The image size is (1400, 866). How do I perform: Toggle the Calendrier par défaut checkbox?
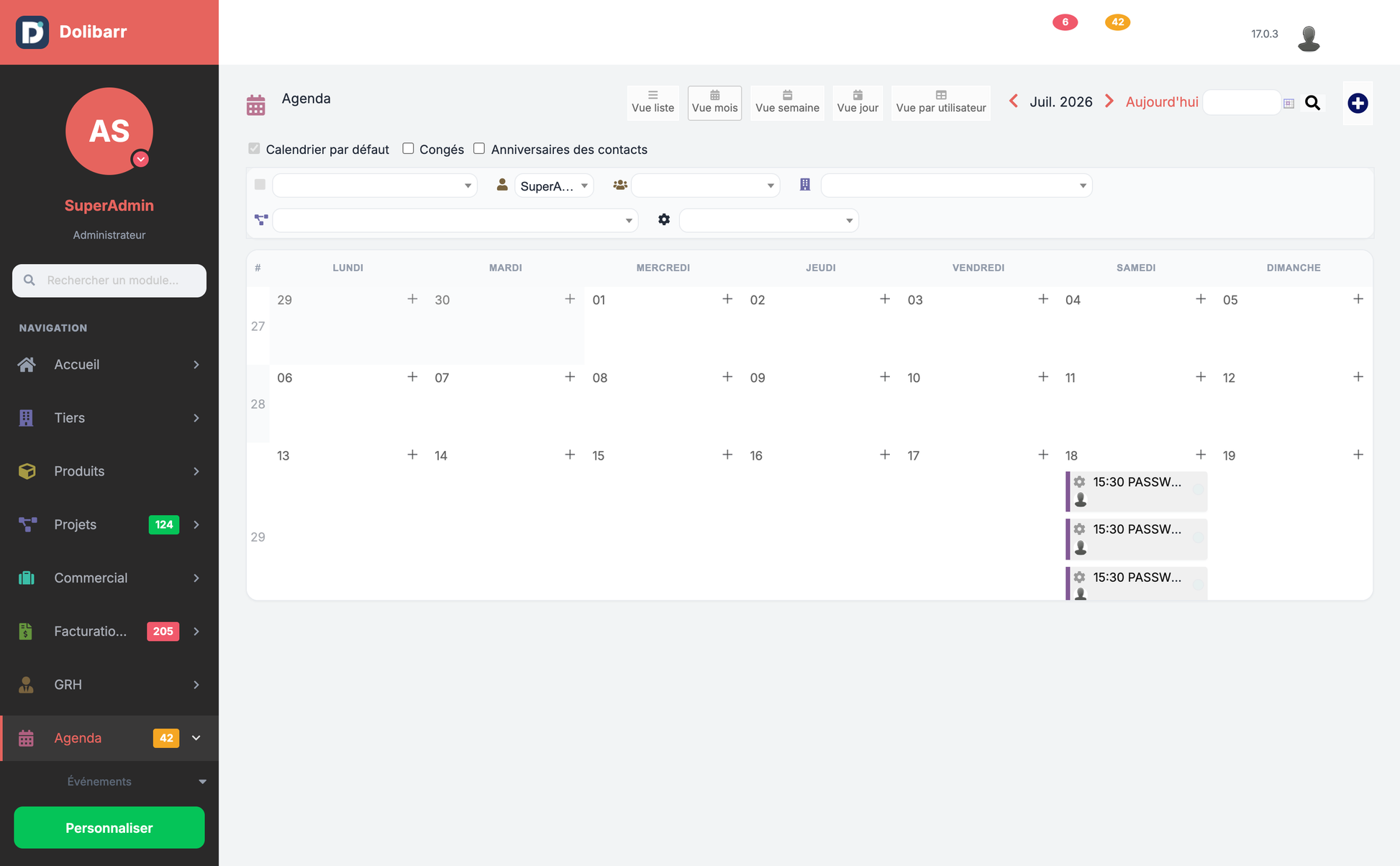254,148
